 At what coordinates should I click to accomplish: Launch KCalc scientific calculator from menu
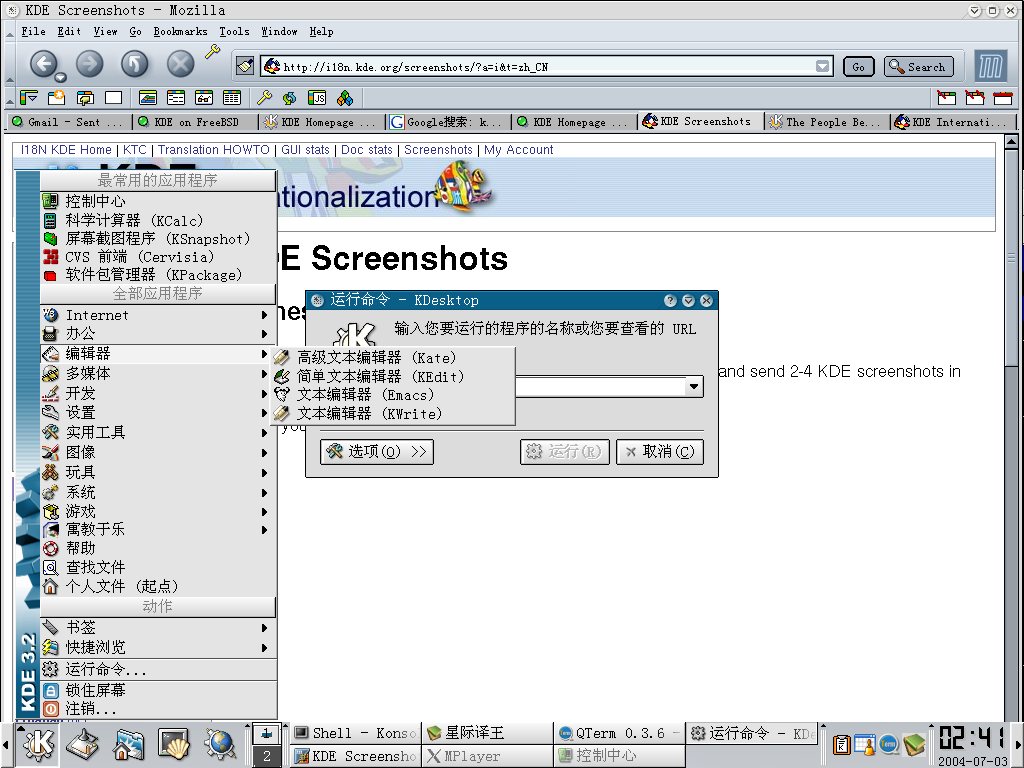pos(158,221)
